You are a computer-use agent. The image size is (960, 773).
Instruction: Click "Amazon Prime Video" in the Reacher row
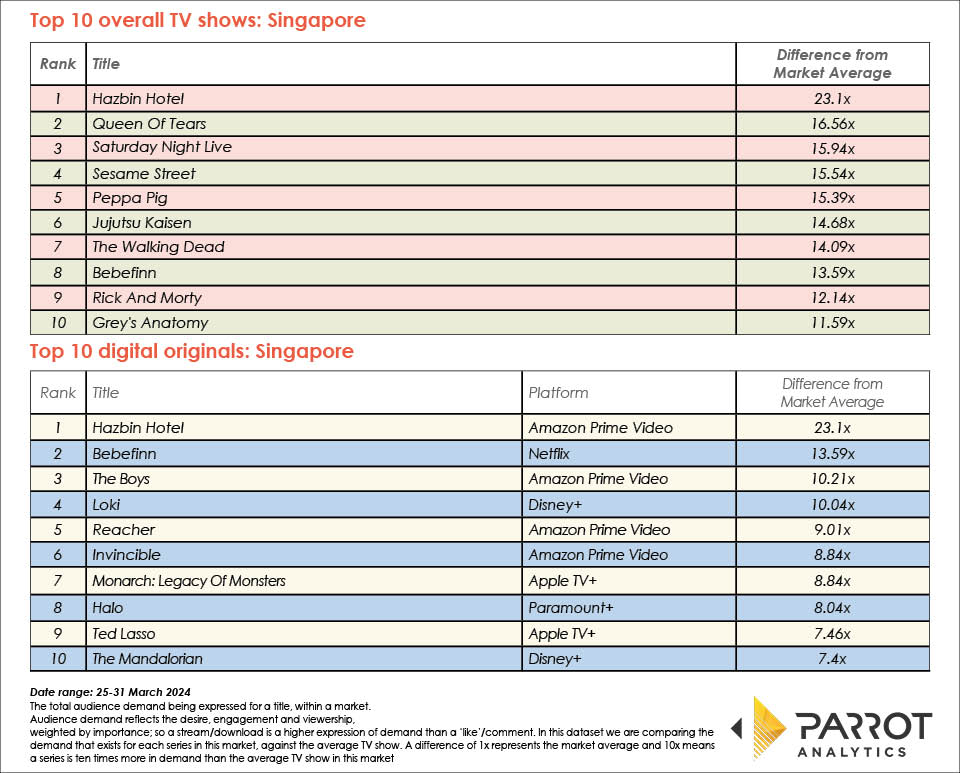tap(599, 529)
